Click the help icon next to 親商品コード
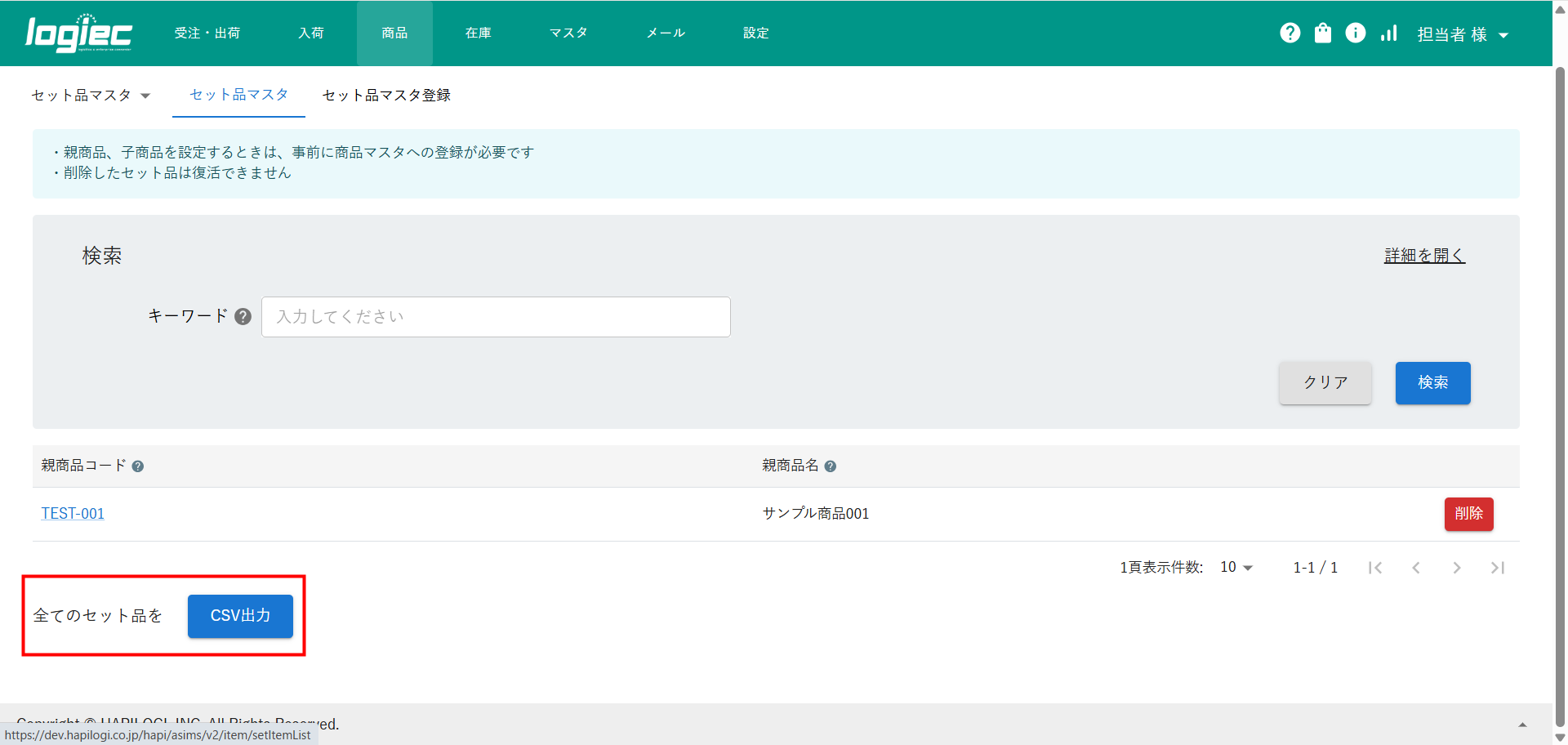The width and height of the screenshot is (1568, 745). click(138, 466)
